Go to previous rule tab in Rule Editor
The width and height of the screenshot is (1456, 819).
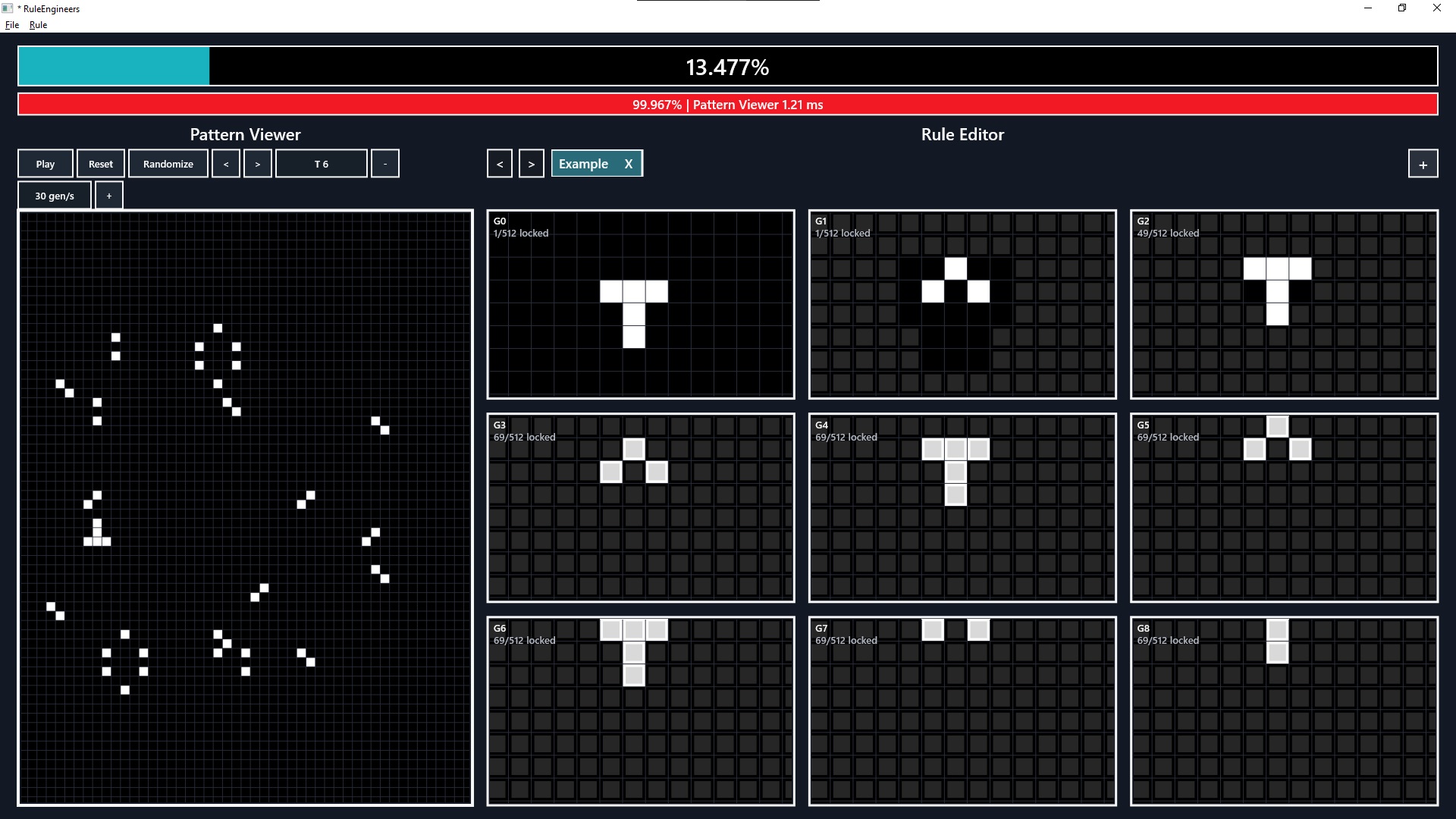click(x=500, y=164)
